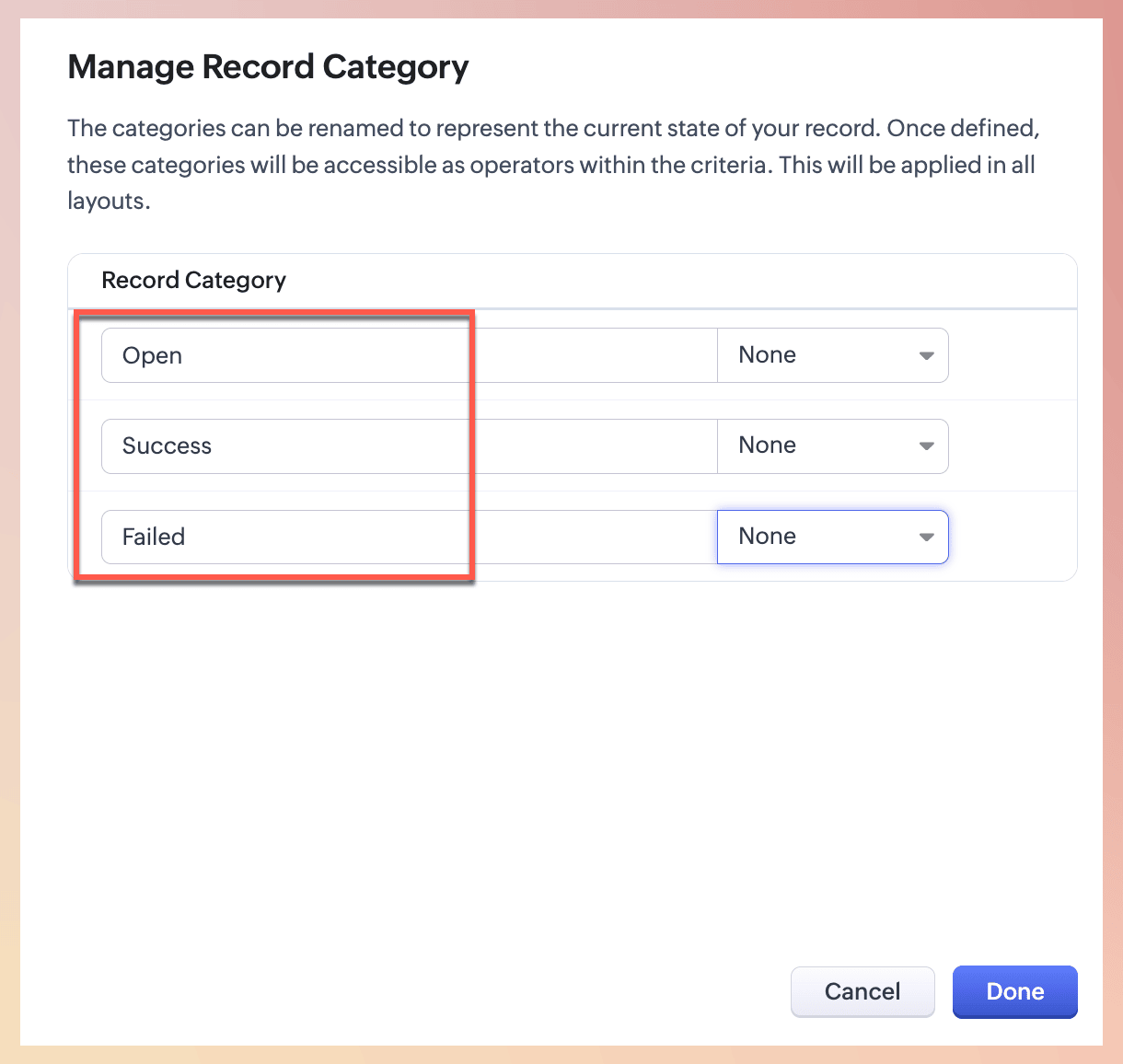Click the word Open in the first field
The width and height of the screenshot is (1123, 1064).
(x=152, y=356)
